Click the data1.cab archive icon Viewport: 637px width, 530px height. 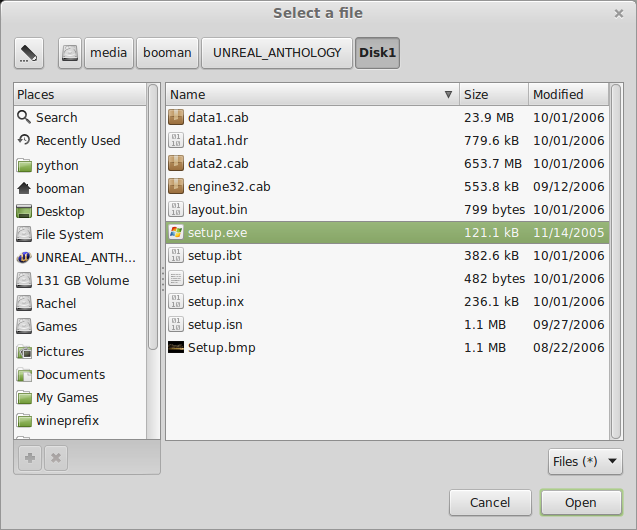pos(176,117)
